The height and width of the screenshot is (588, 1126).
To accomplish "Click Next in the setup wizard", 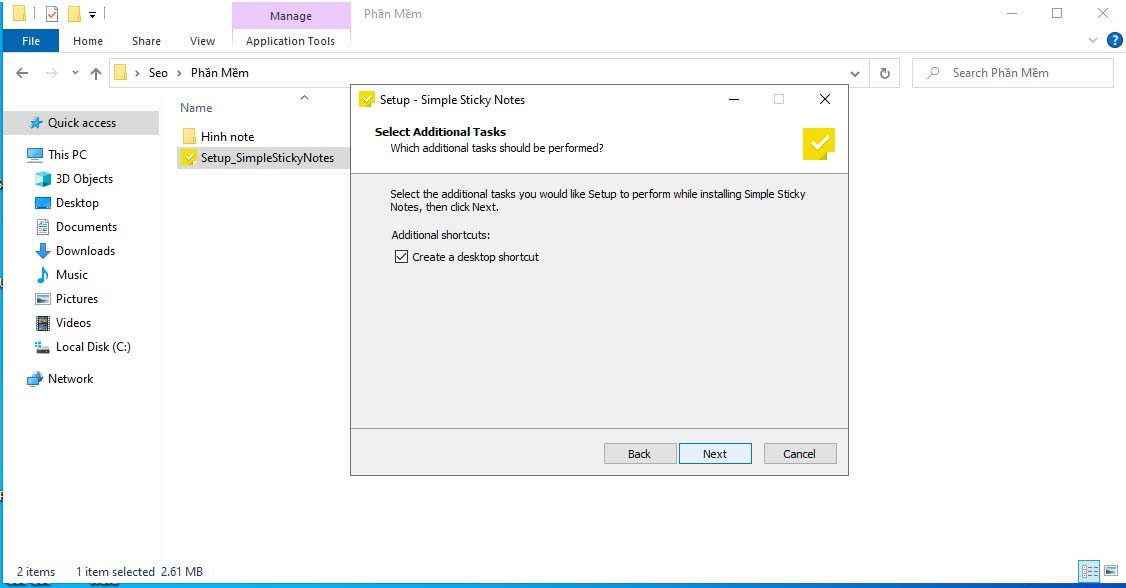I will (x=715, y=454).
